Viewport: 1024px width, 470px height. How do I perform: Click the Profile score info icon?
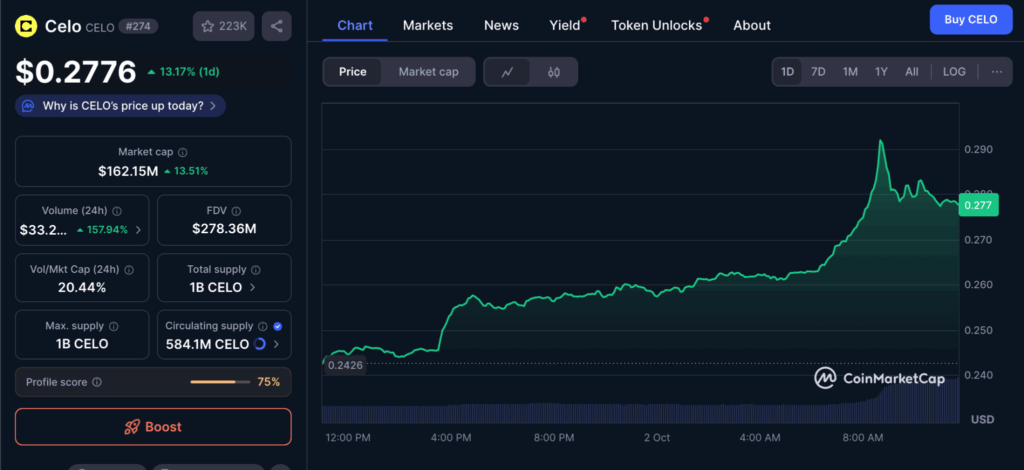[x=97, y=382]
